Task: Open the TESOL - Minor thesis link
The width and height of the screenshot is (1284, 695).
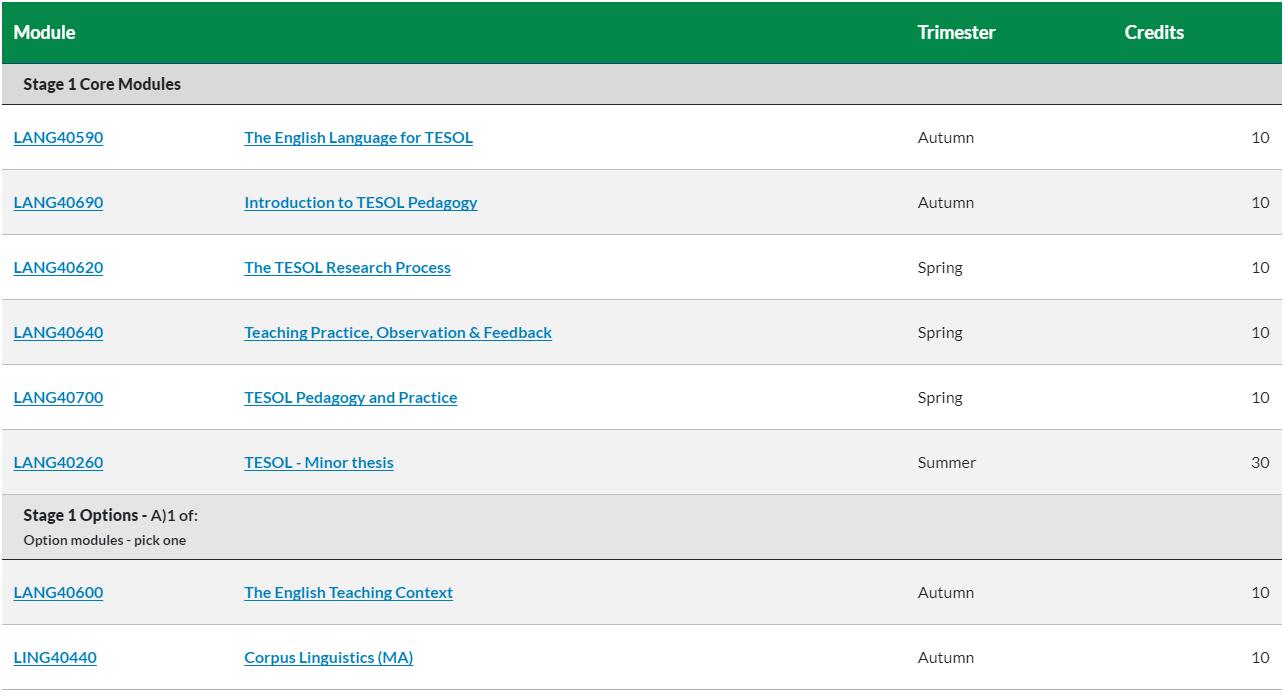Action: click(x=318, y=463)
